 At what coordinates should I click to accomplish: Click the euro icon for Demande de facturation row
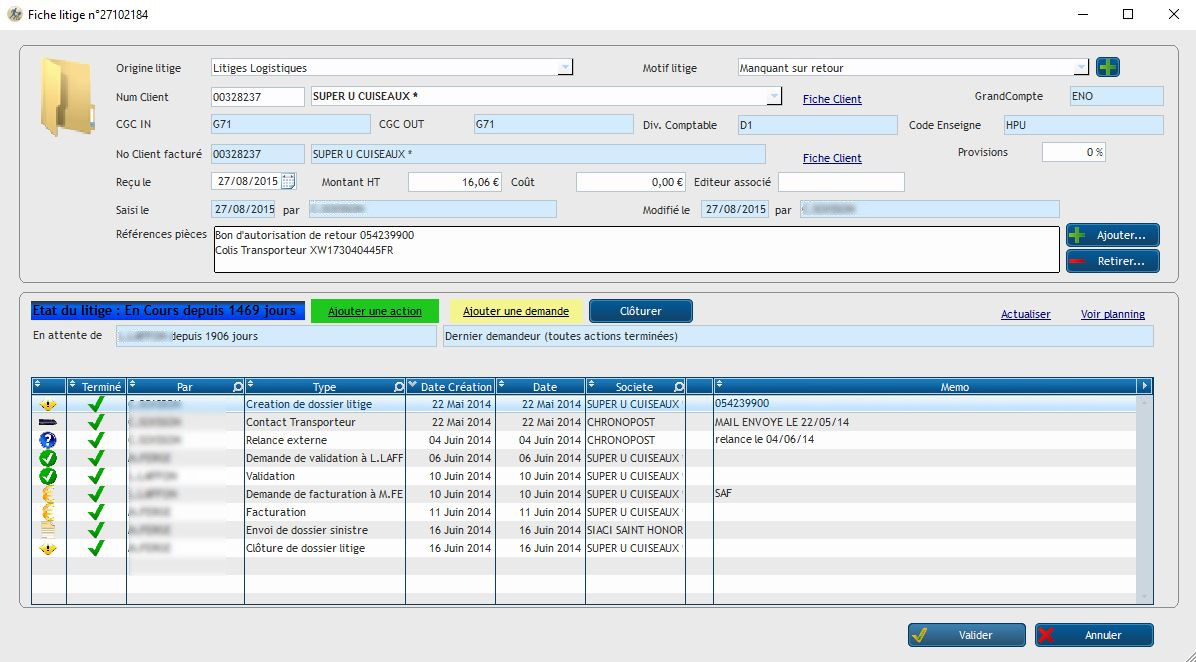[x=48, y=494]
